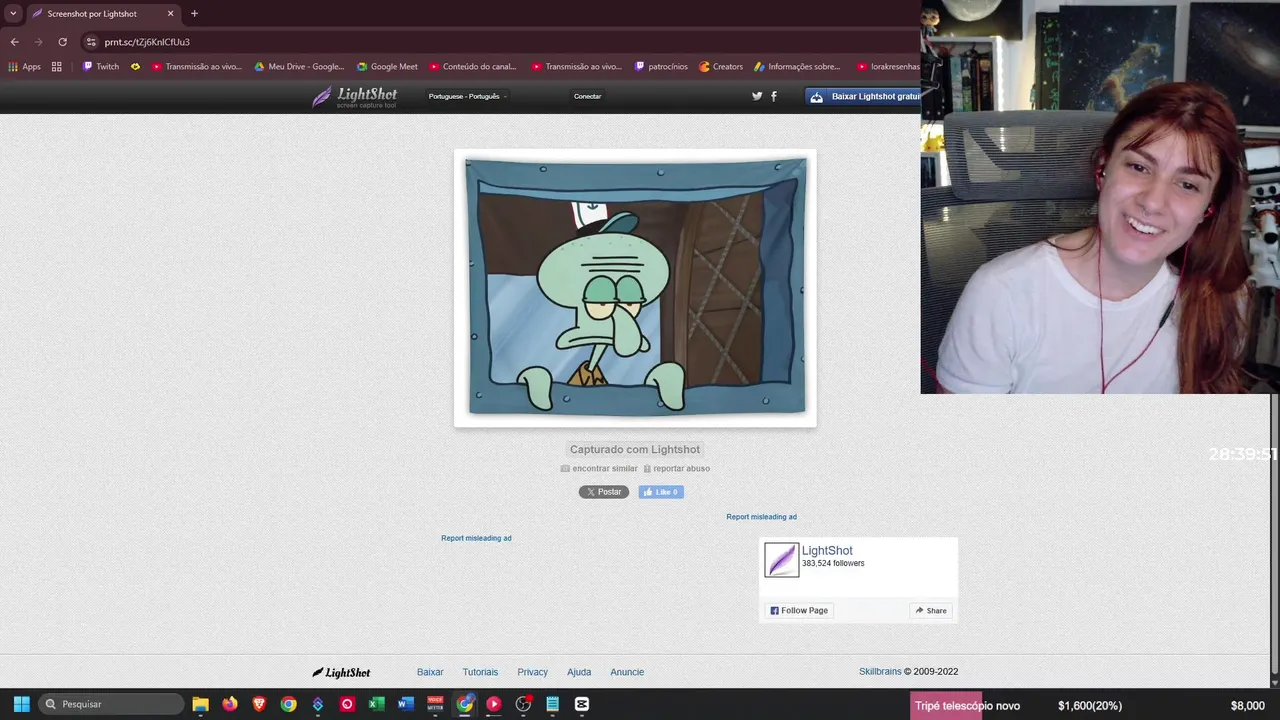
Task: Click the footer LightShot logo
Action: pos(341,672)
